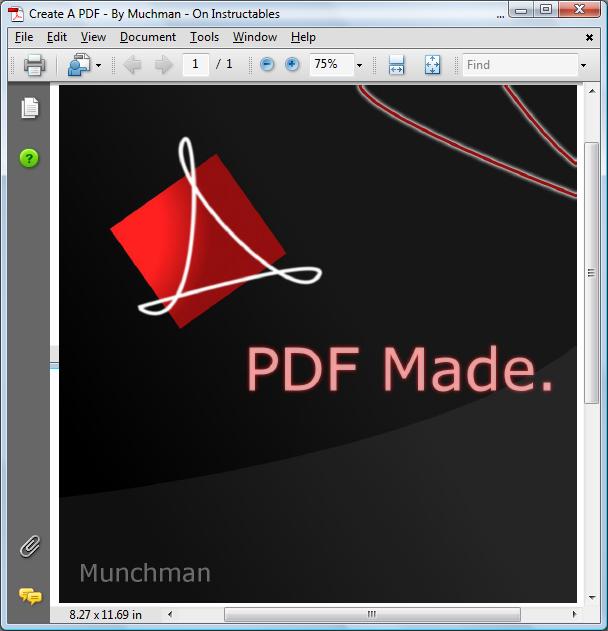Open the View menu
Screen dimensions: 608x631
point(93,37)
